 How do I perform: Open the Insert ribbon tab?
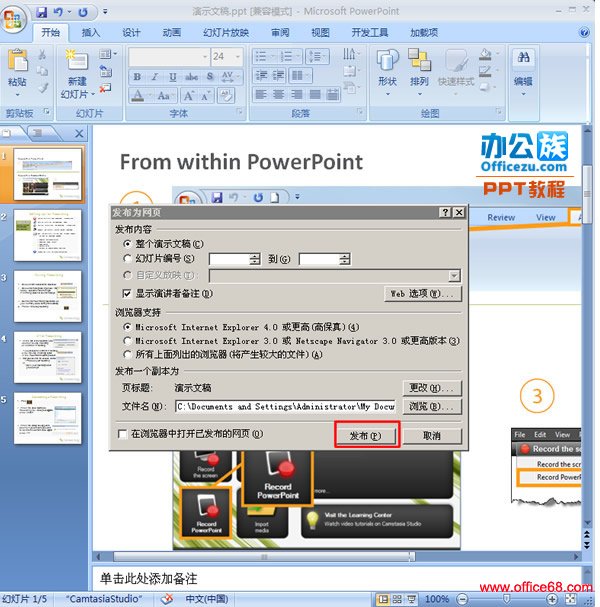tap(91, 33)
